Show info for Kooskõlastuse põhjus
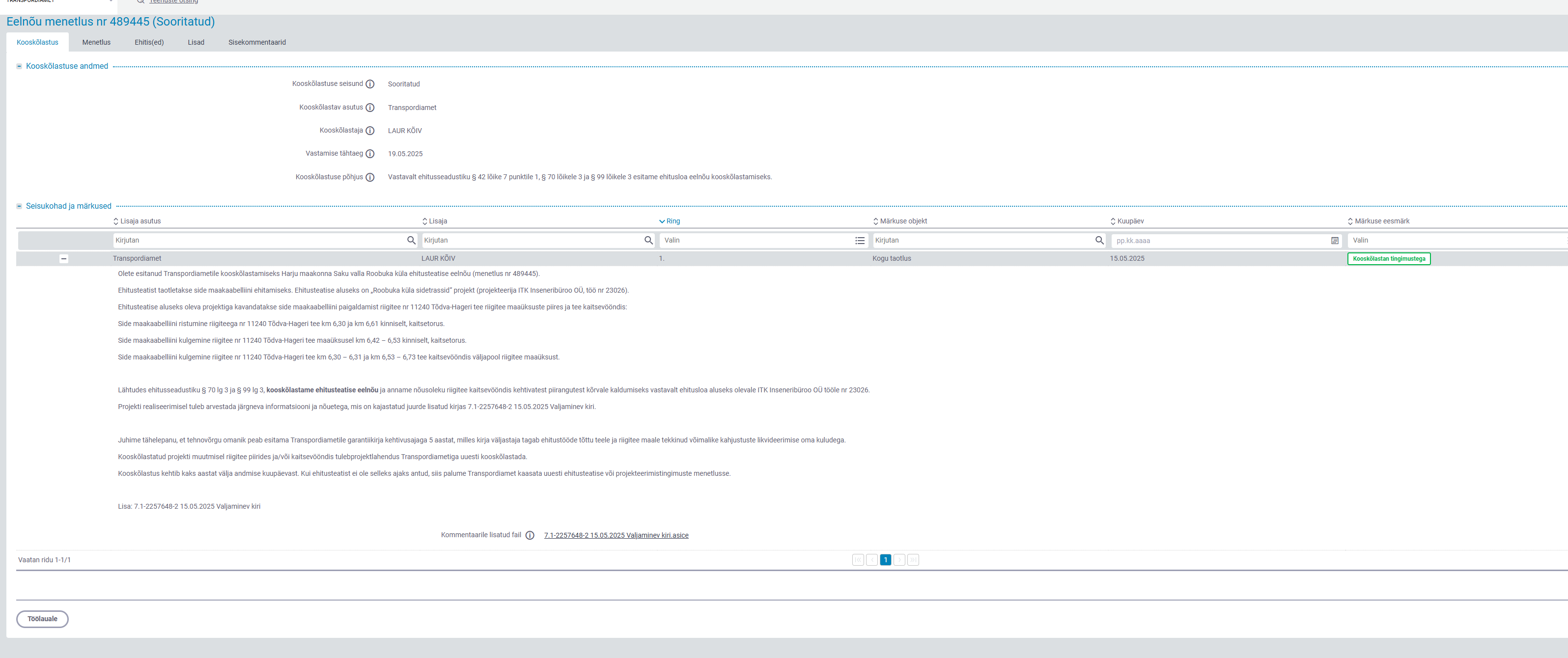 (x=370, y=177)
